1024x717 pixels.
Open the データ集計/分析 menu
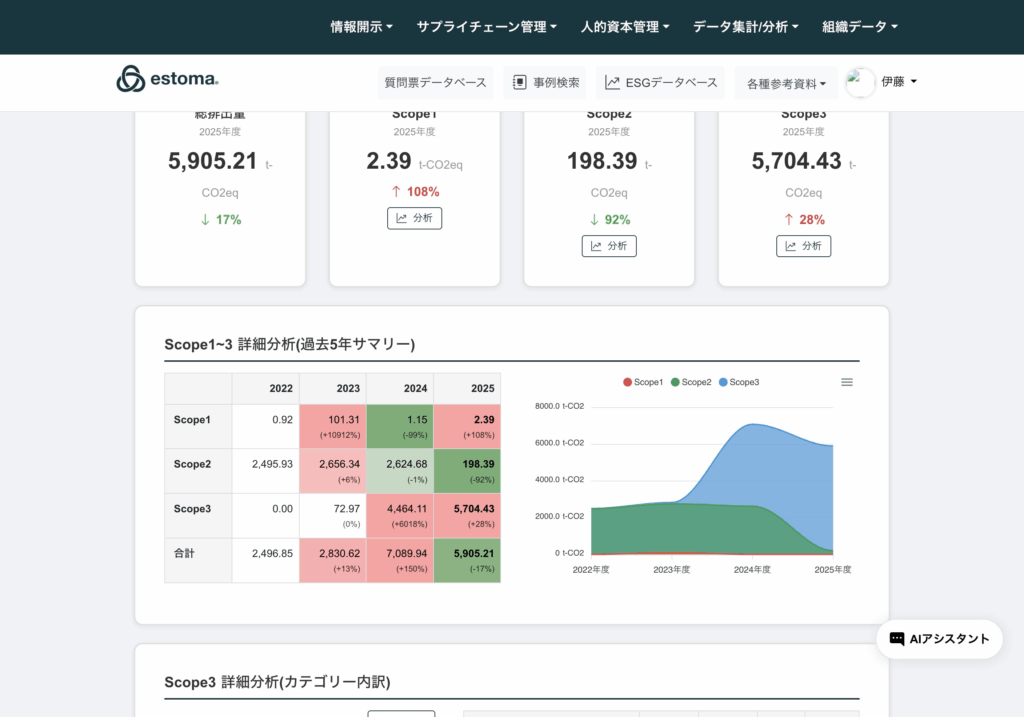click(x=745, y=27)
